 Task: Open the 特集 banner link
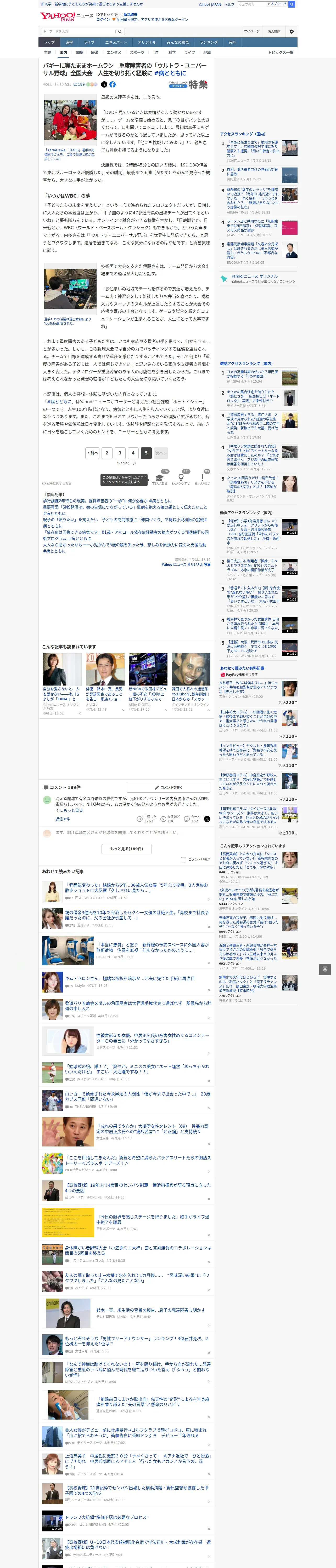tap(189, 85)
